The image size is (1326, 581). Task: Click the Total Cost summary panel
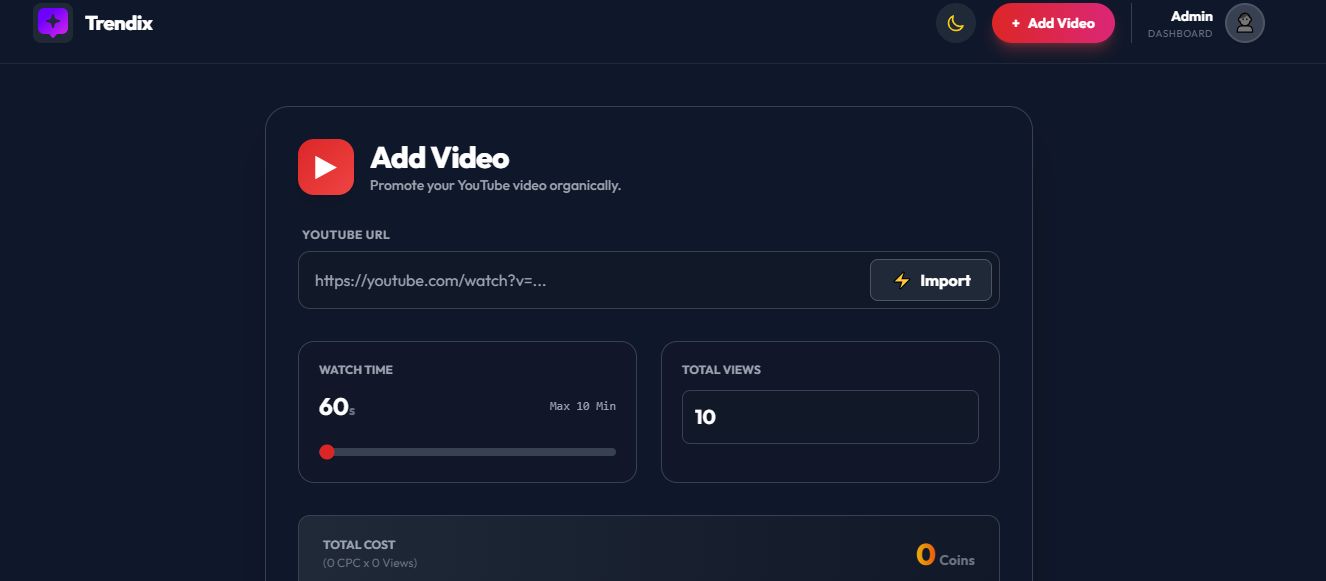(x=649, y=548)
